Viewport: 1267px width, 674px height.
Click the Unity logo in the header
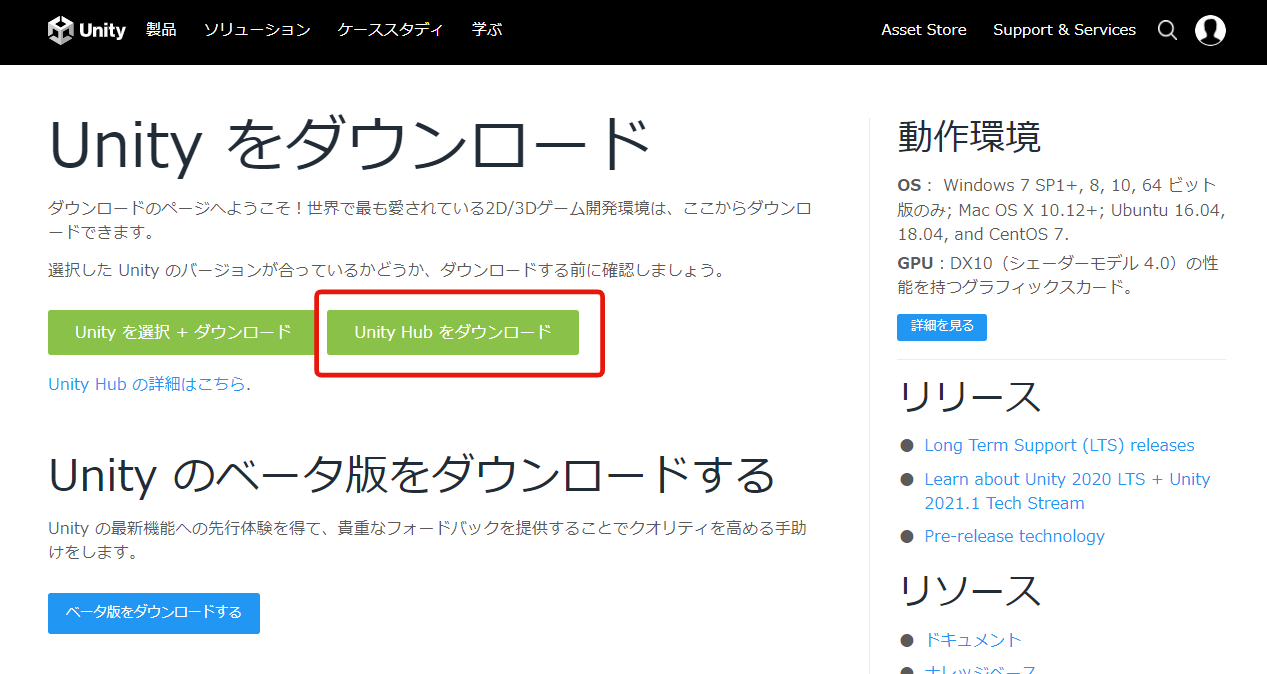pos(85,29)
